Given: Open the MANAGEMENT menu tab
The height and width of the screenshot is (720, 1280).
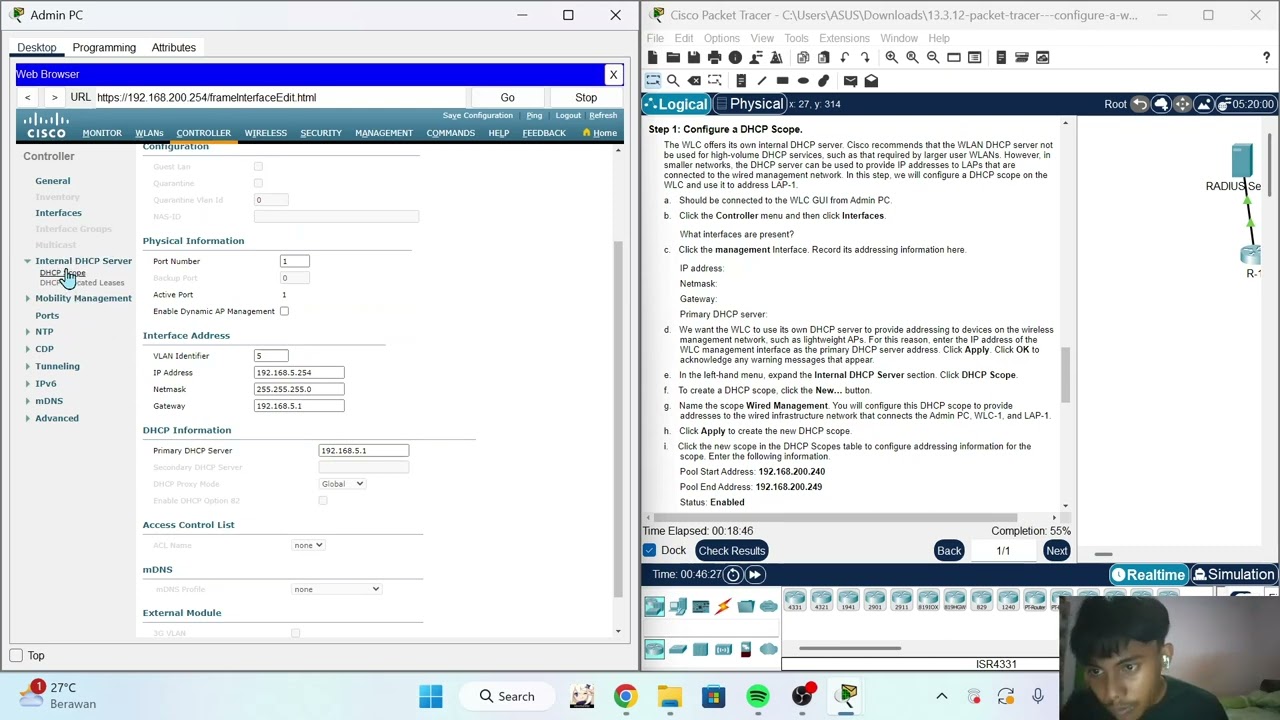Looking at the screenshot, I should [384, 133].
